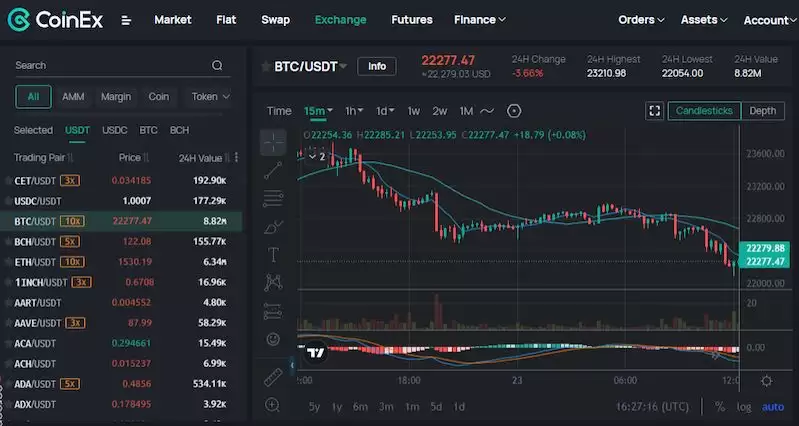Toggle the auto scale option

tap(773, 407)
